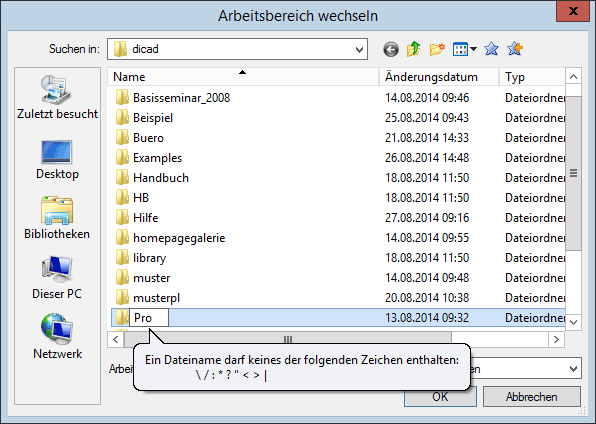Open the view menu icon

point(460,49)
